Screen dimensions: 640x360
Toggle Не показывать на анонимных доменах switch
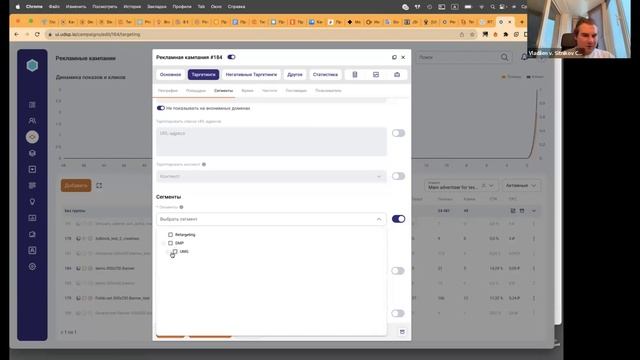tap(160, 108)
